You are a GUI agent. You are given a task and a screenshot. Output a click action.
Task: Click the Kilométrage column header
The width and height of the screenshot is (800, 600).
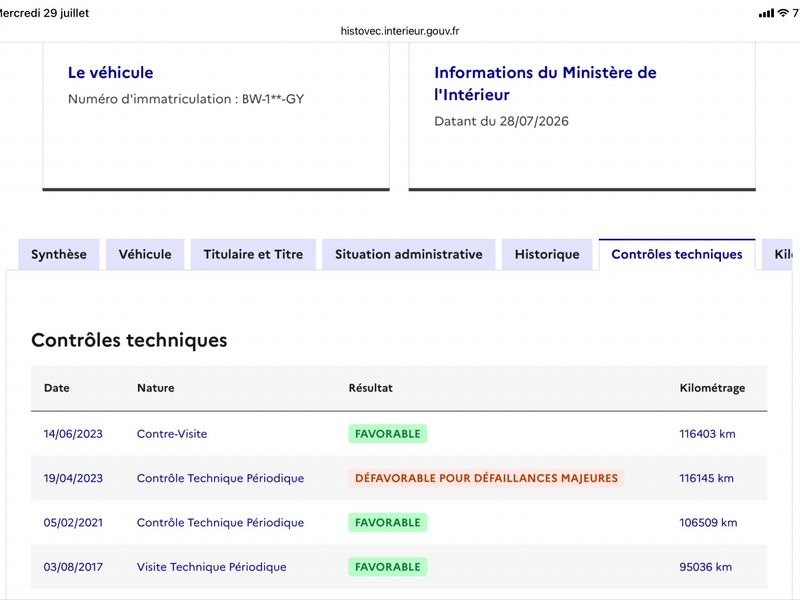pyautogui.click(x=712, y=388)
